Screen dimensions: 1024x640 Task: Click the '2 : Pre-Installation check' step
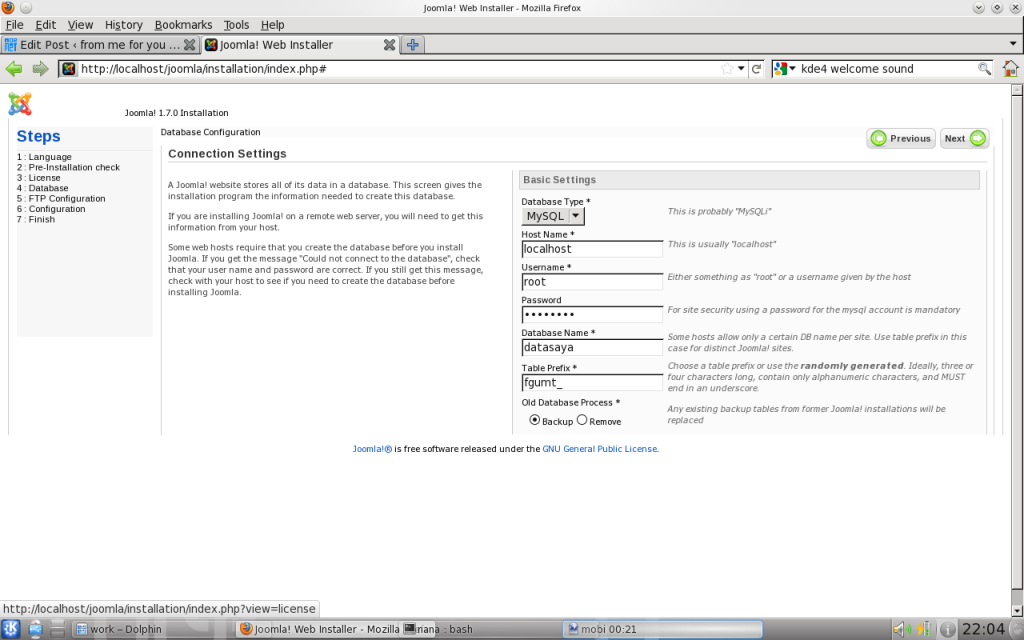point(69,167)
